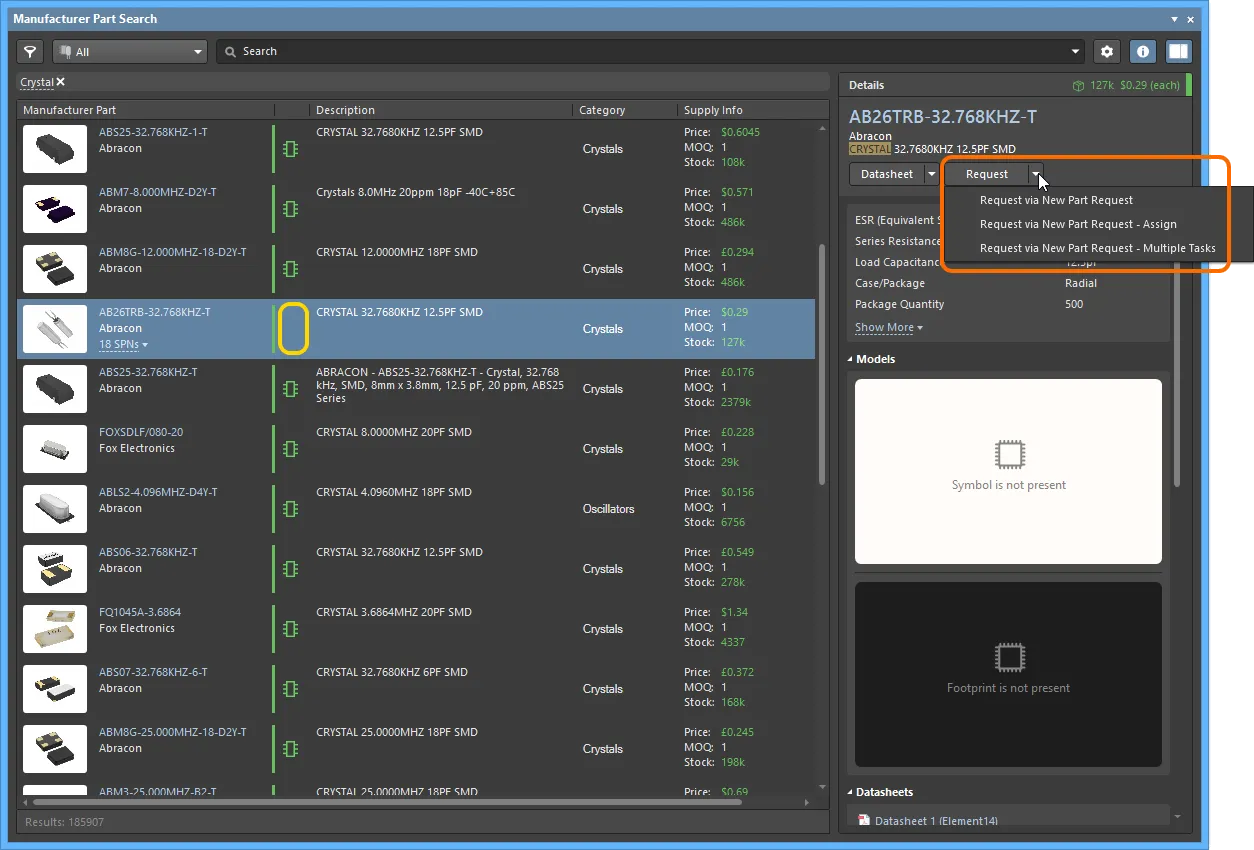The height and width of the screenshot is (850, 1254).
Task: Click component icon in ABS25-32.768KHZ-T row
Action: coord(291,389)
